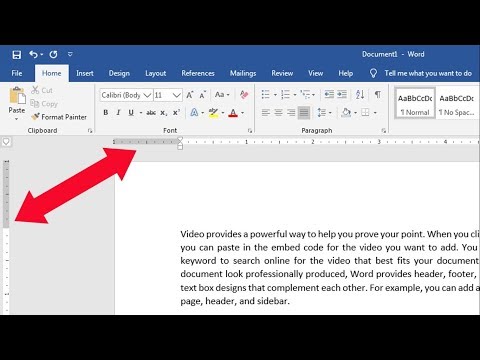Toggle superscript formatting

[176, 113]
